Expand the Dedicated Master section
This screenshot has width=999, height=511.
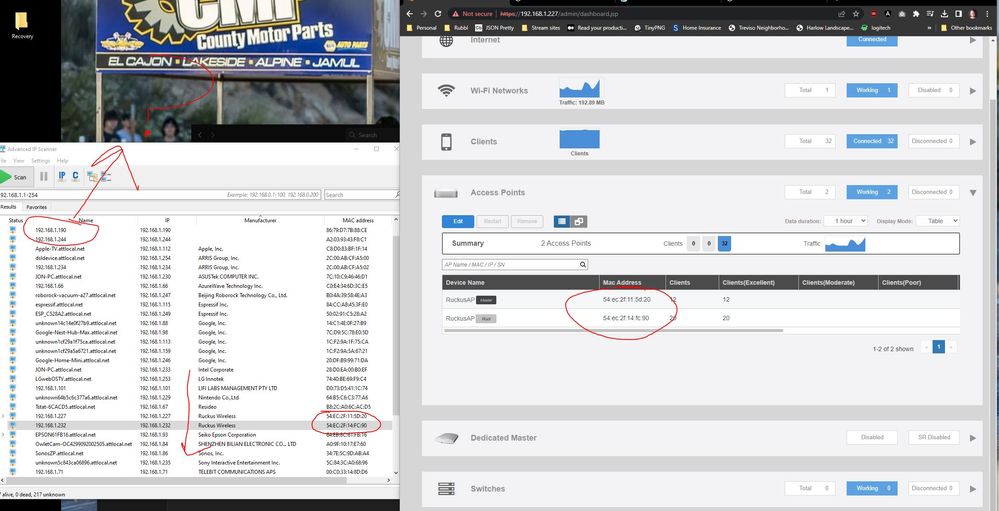(973, 437)
